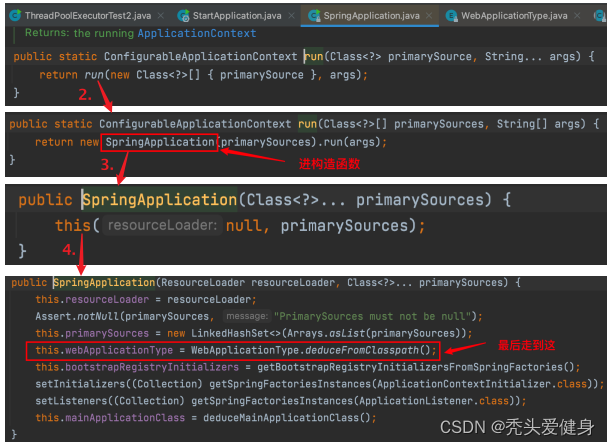Click the resourceLoader parameter hint

click(162, 225)
